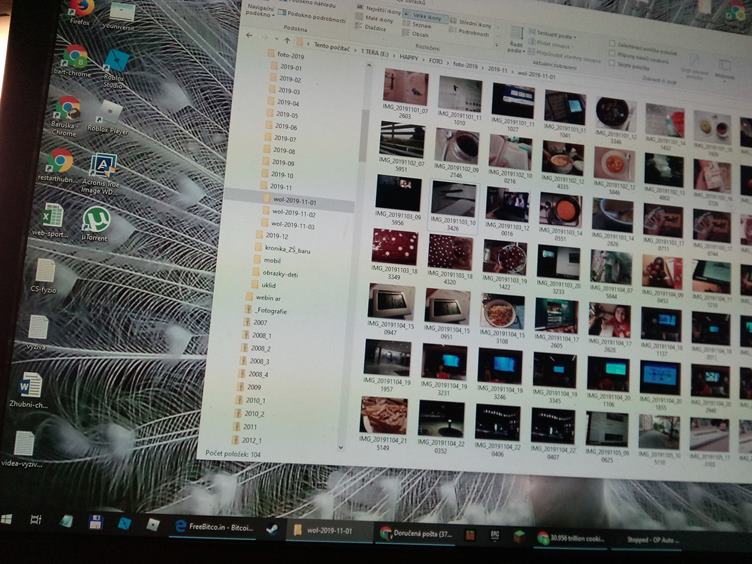Viewport: 752px width, 564px height.
Task: Open the Roblox Studio desktop icon
Action: pyautogui.click(x=115, y=68)
